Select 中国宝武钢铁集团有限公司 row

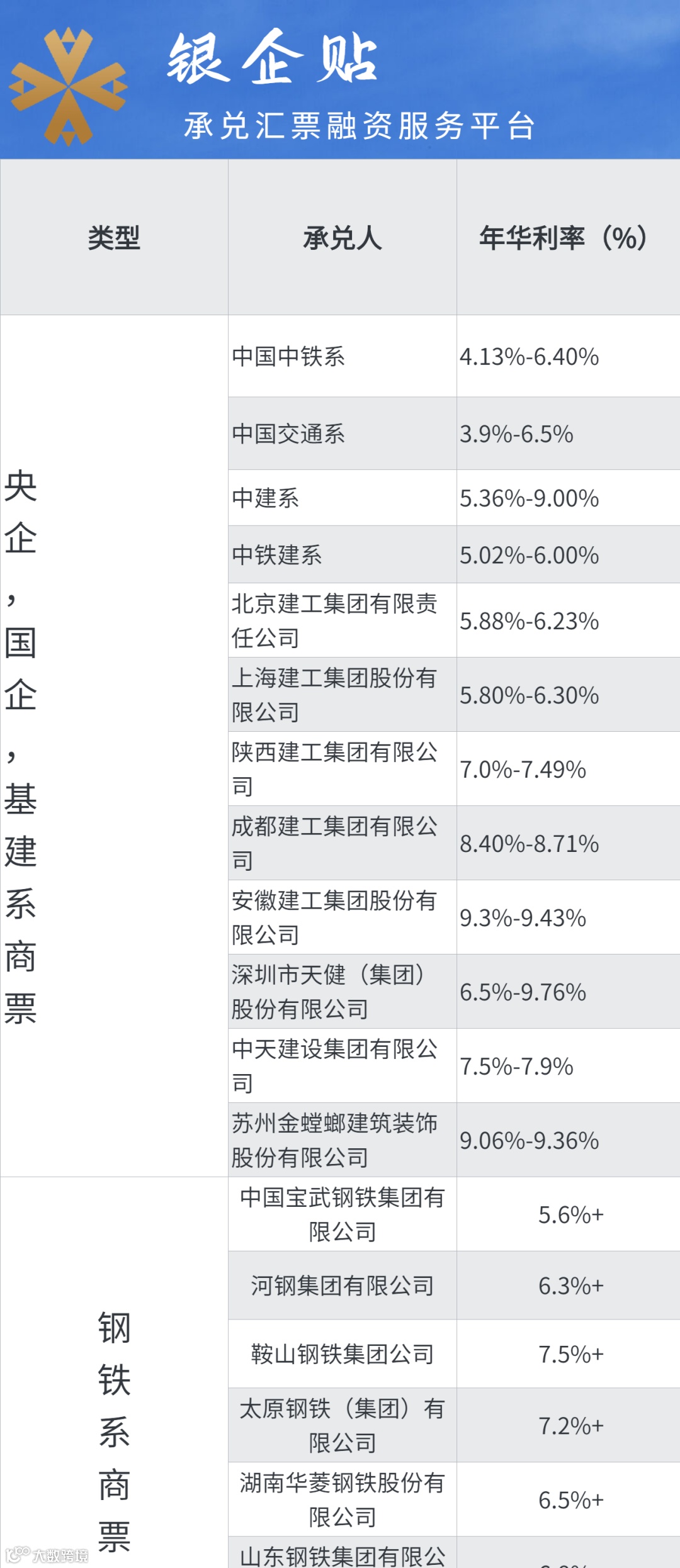coord(342,1214)
